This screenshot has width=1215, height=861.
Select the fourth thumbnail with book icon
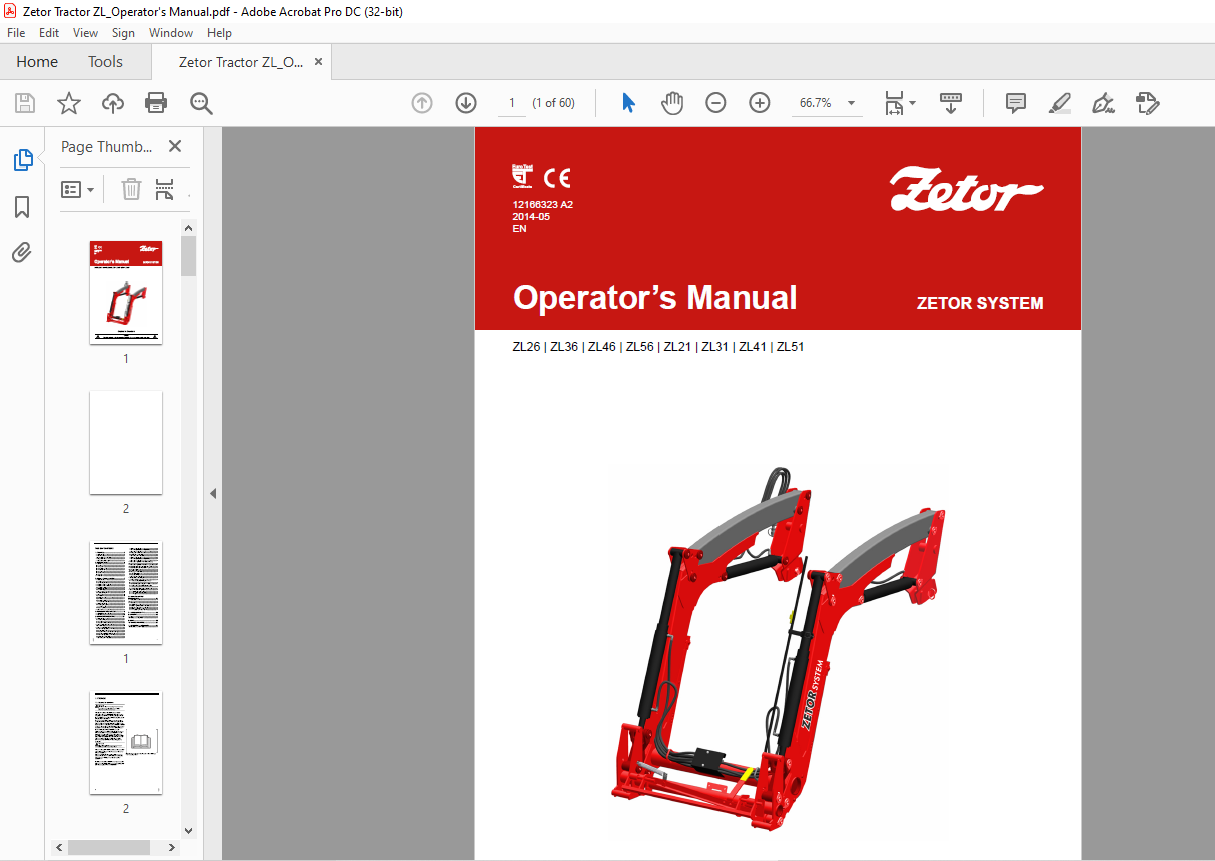[x=126, y=743]
